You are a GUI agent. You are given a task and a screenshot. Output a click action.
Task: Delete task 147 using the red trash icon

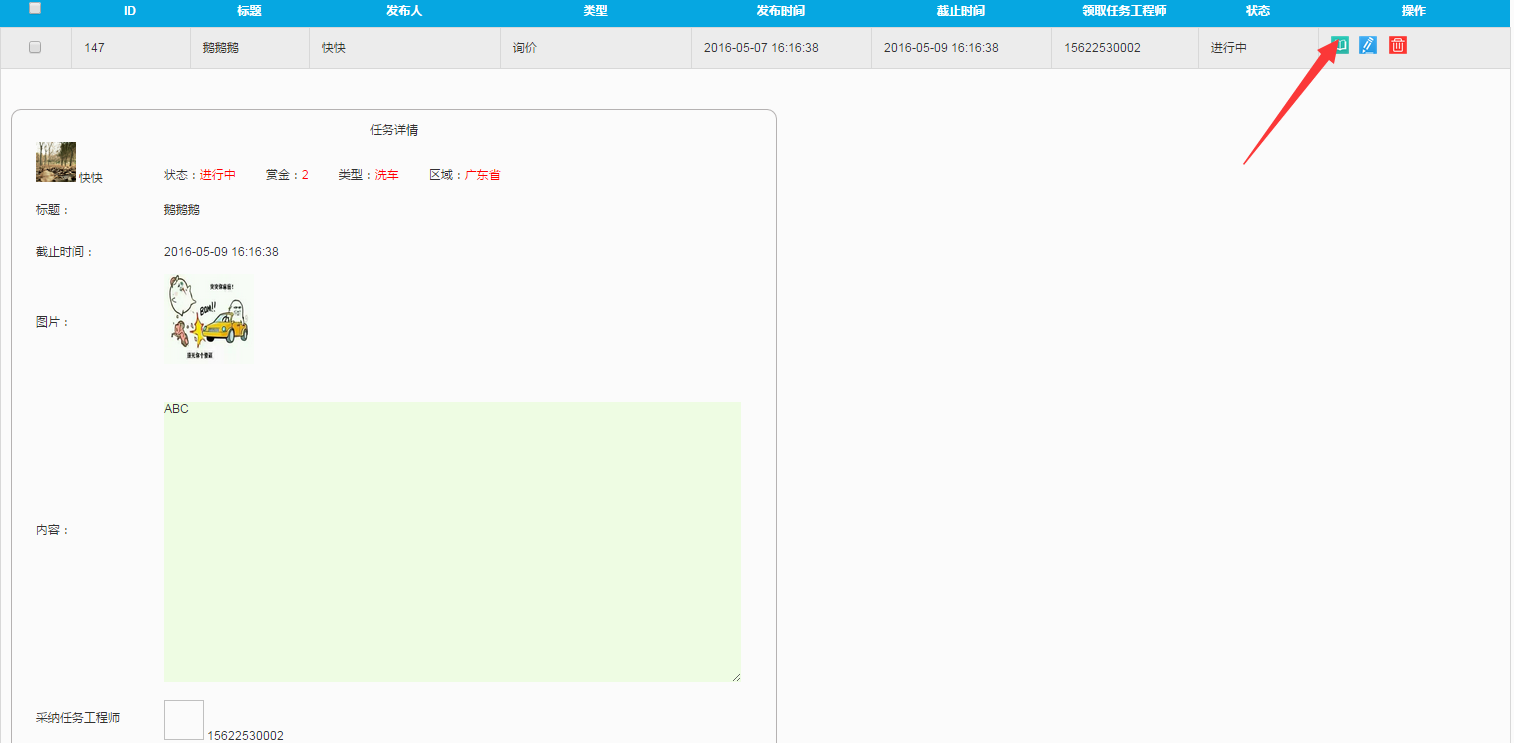tap(1398, 45)
